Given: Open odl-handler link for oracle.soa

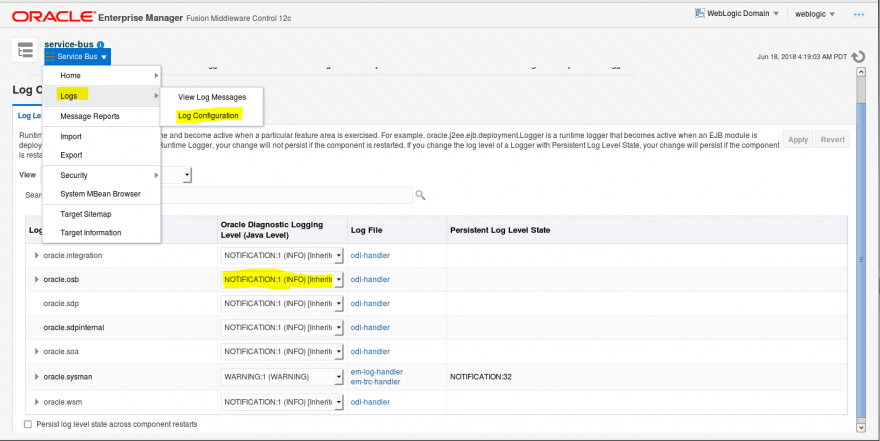Looking at the screenshot, I should 370,352.
